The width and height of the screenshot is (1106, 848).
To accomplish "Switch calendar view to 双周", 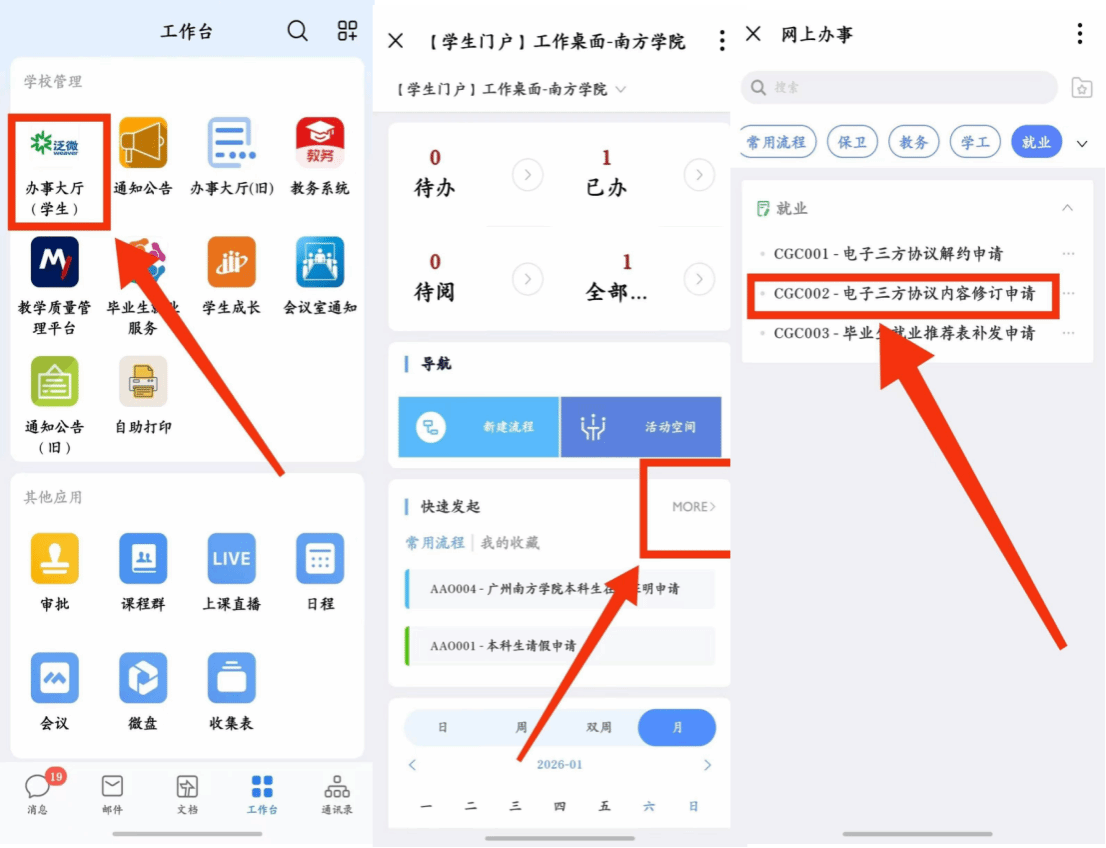I will [599, 728].
